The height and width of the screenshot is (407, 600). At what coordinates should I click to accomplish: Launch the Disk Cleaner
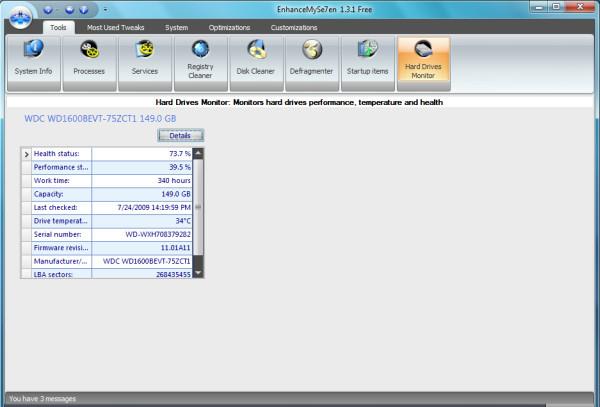click(x=256, y=61)
